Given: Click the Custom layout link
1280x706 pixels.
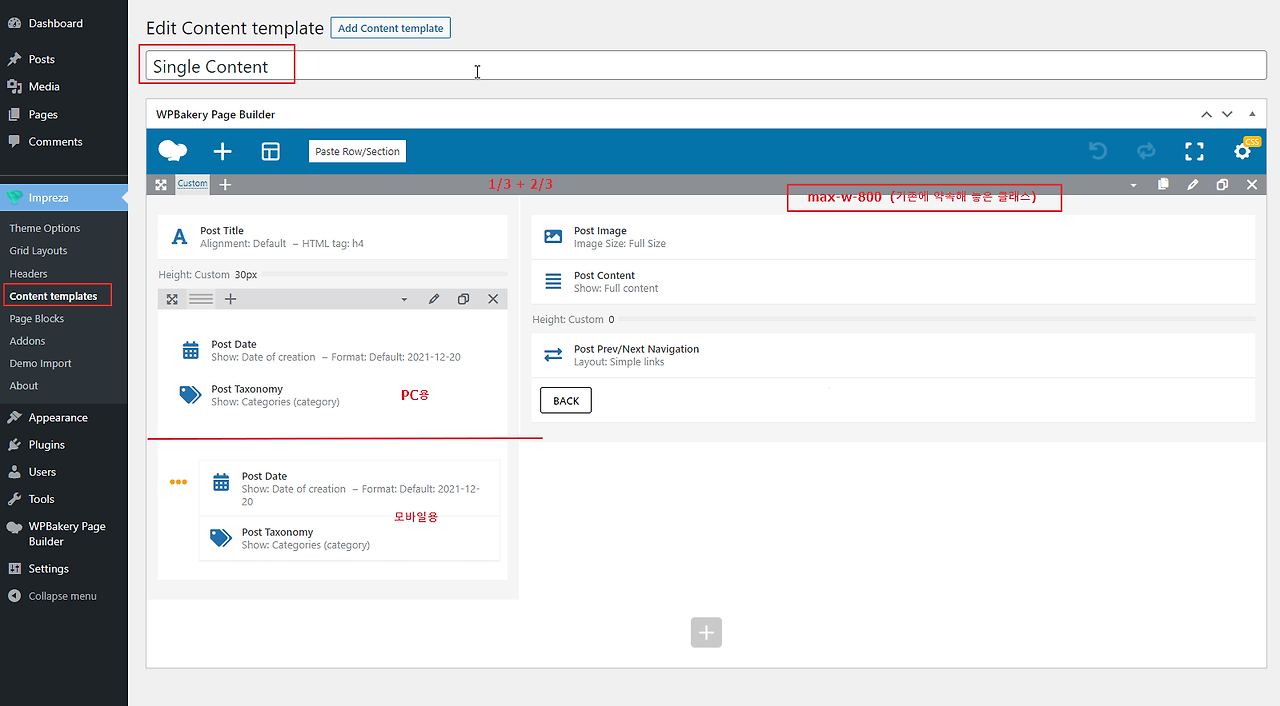Looking at the screenshot, I should 192,184.
